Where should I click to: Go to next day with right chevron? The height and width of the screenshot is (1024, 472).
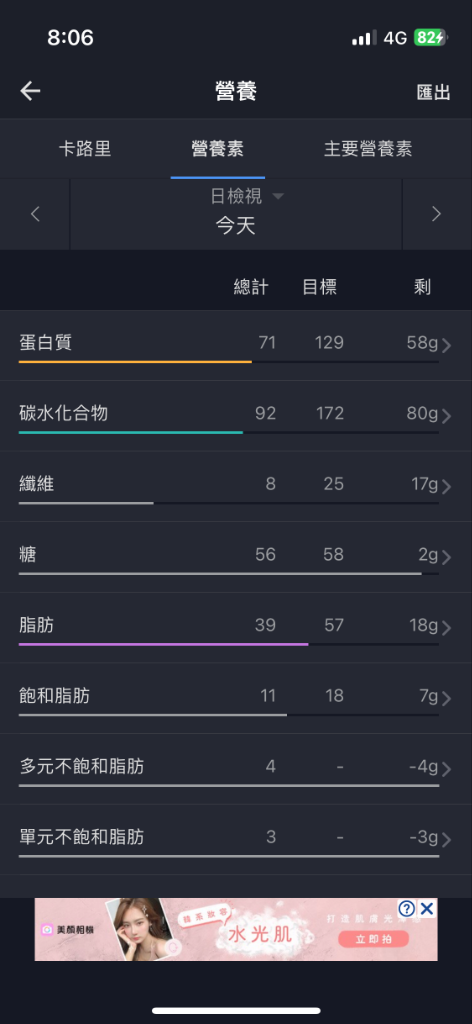(x=437, y=214)
